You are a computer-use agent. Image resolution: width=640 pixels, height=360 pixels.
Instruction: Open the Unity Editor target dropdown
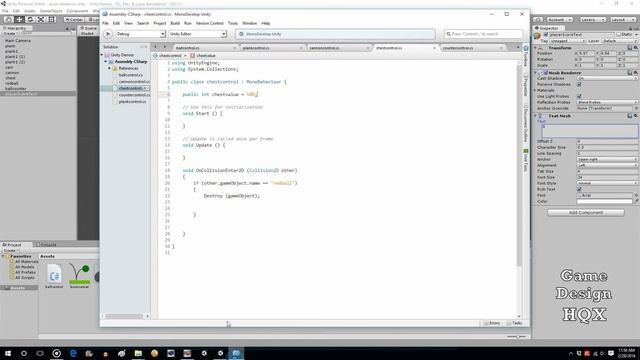tap(198, 34)
